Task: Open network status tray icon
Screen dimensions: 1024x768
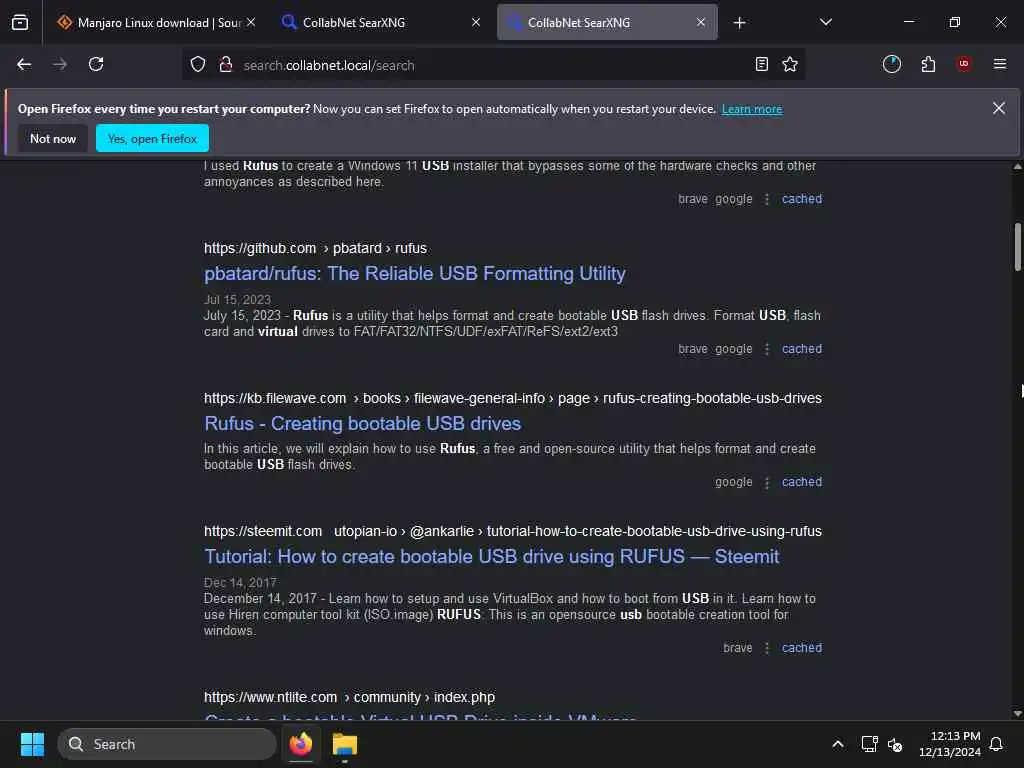Action: coord(869,744)
